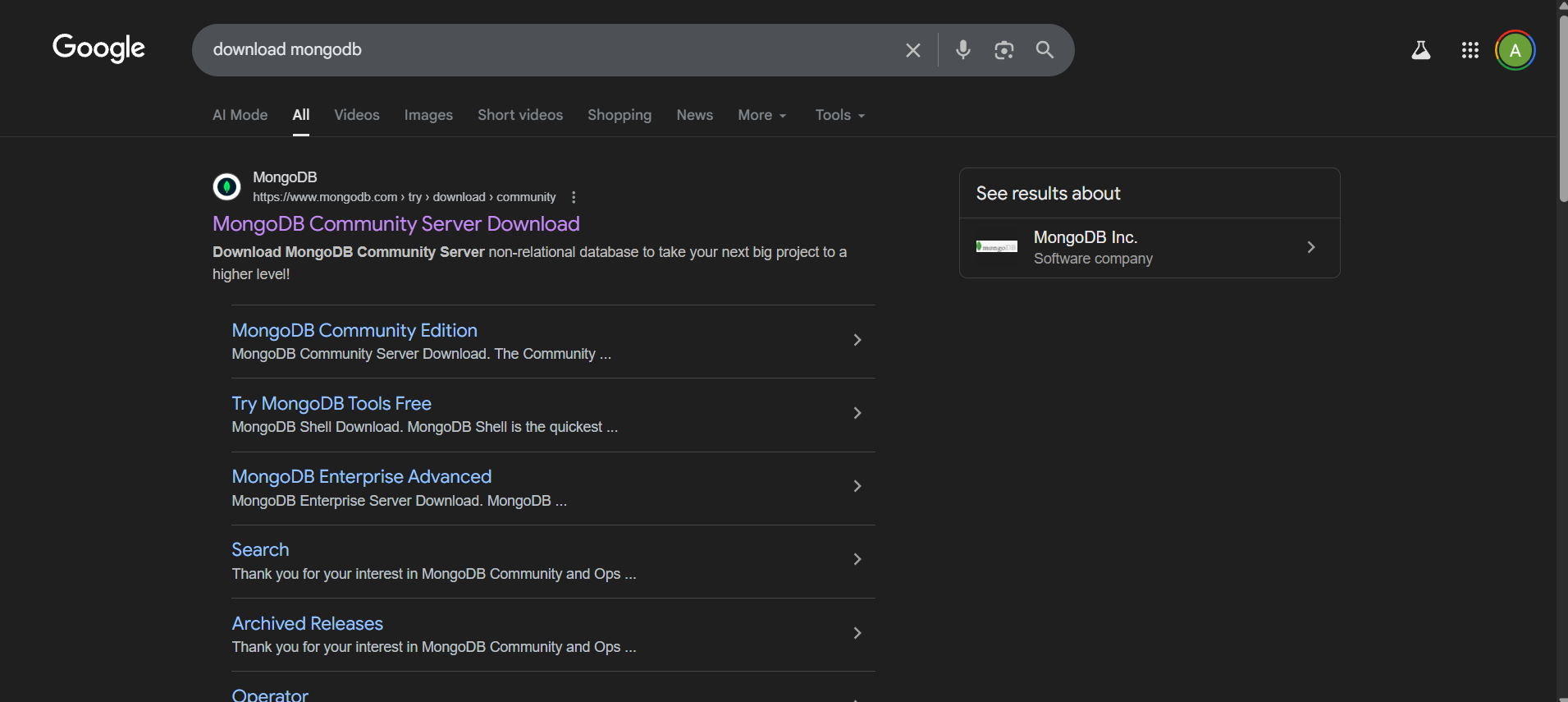
Task: Select the All results tab
Action: (301, 115)
